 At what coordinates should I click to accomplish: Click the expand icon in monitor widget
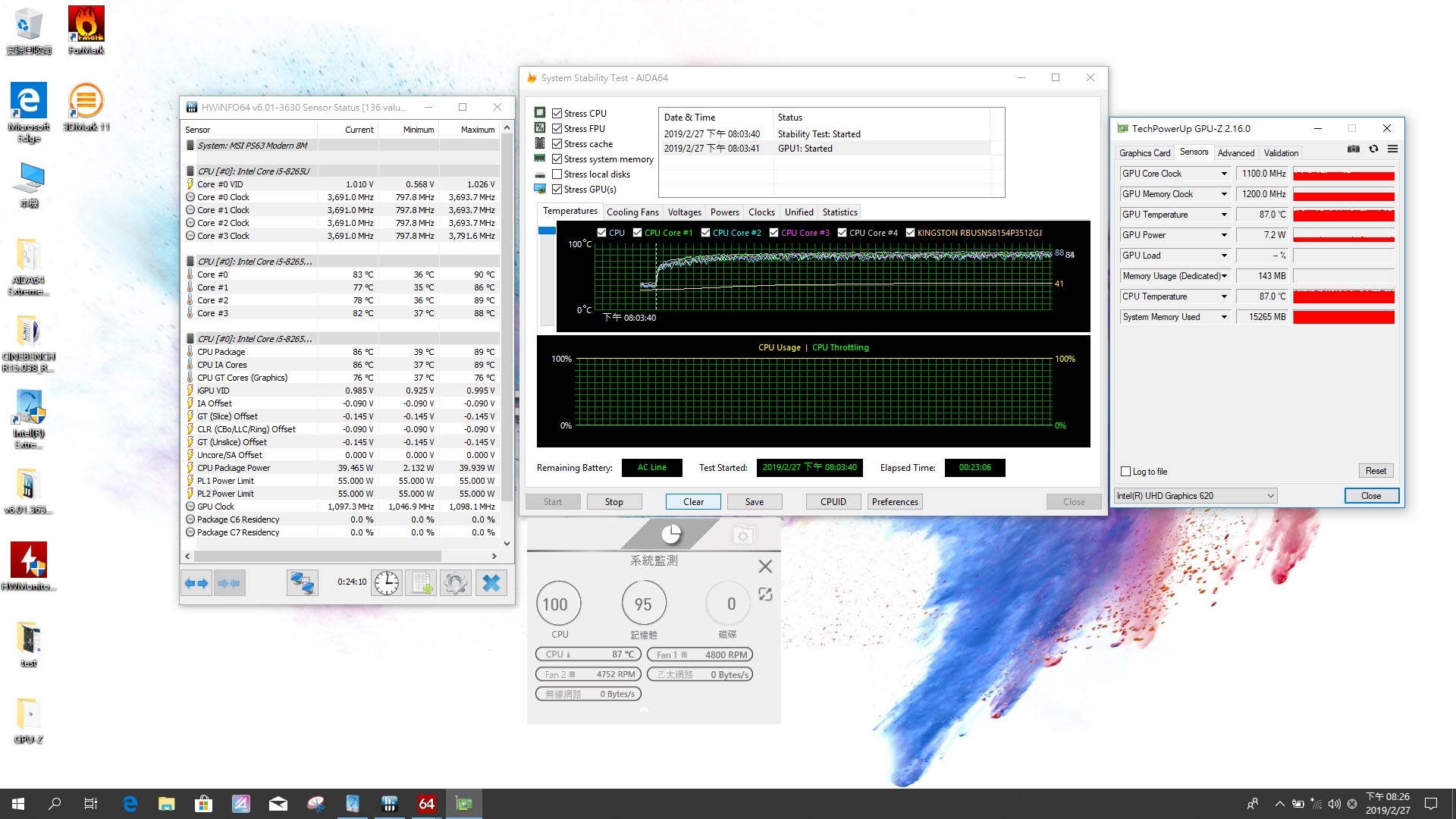[x=765, y=595]
